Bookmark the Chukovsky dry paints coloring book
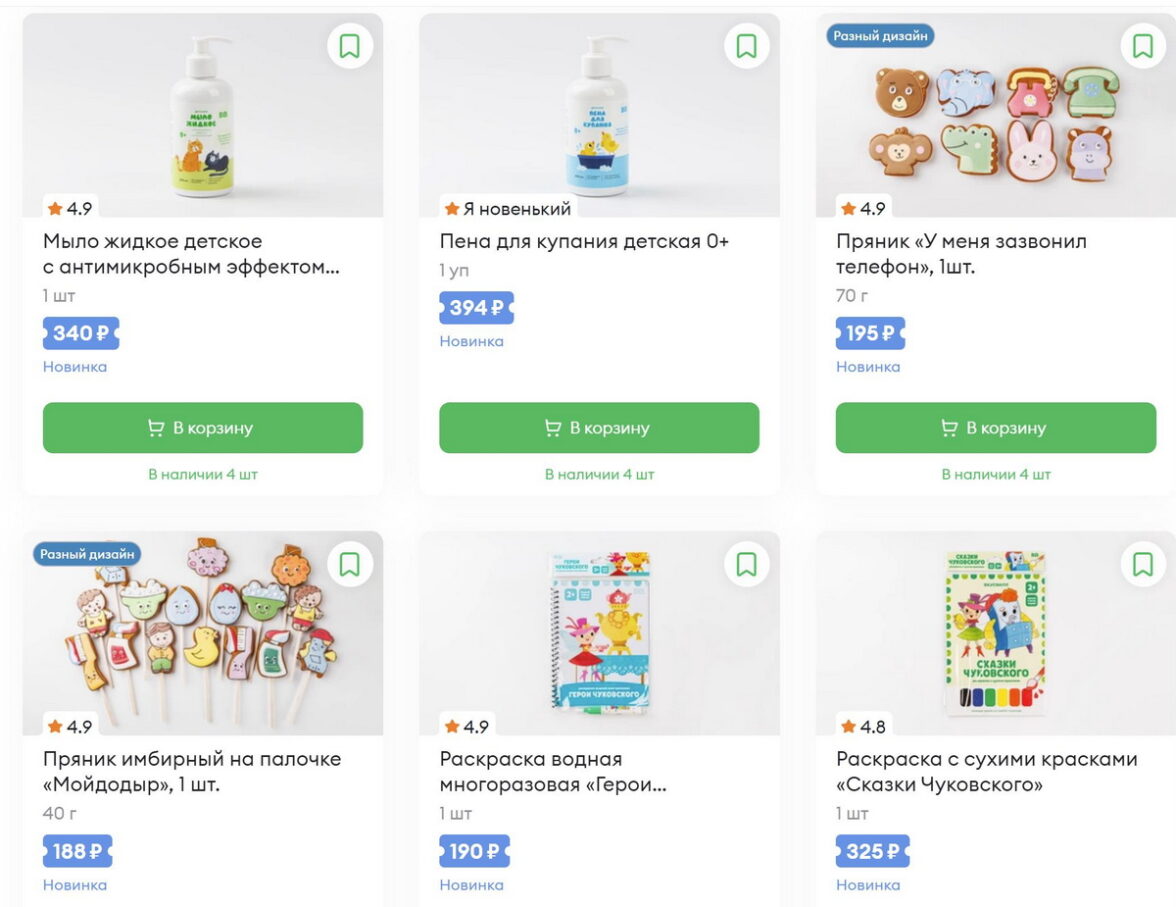The width and height of the screenshot is (1176, 907). pyautogui.click(x=1143, y=564)
